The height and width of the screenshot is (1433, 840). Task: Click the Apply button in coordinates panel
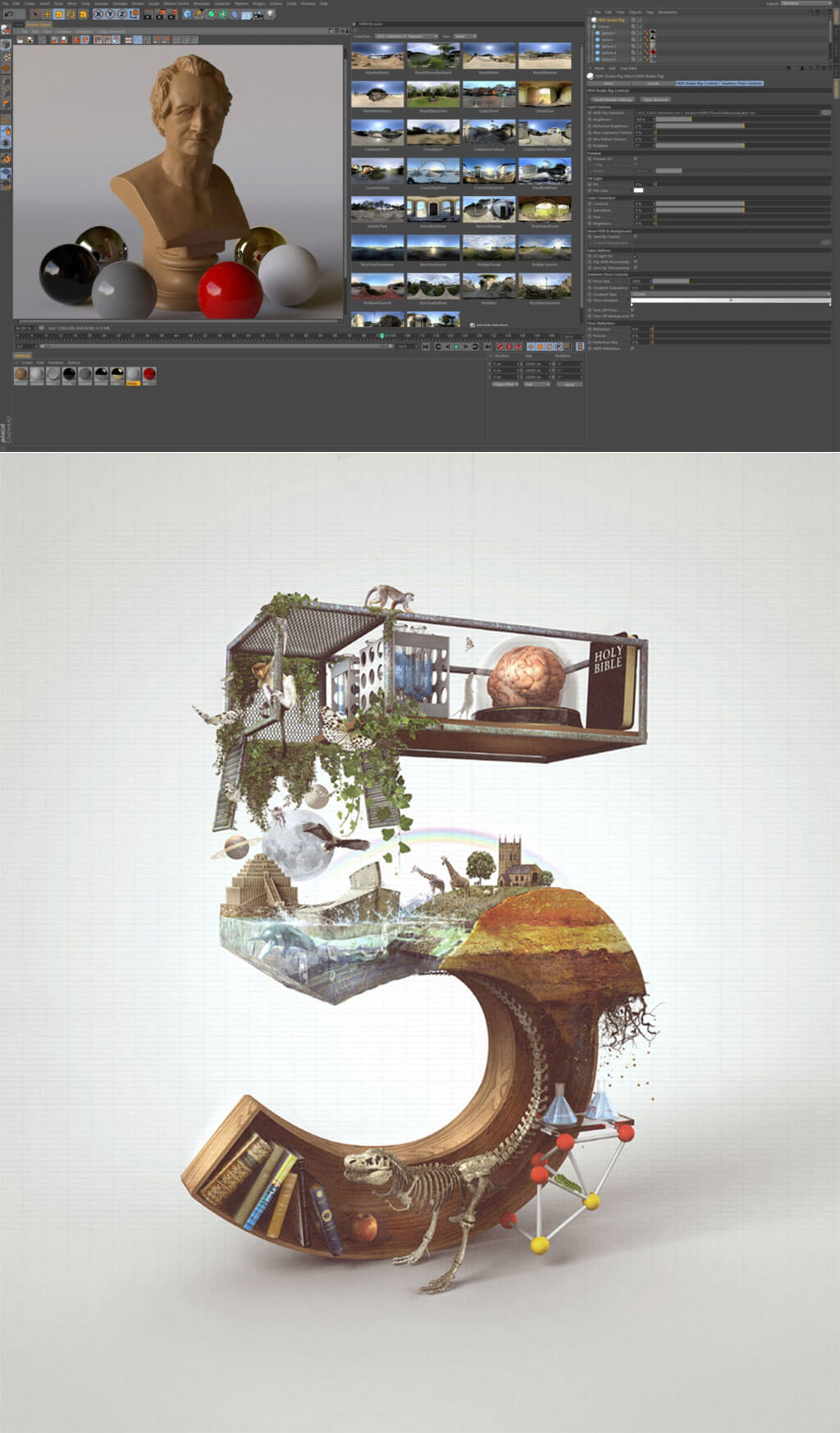[x=568, y=384]
